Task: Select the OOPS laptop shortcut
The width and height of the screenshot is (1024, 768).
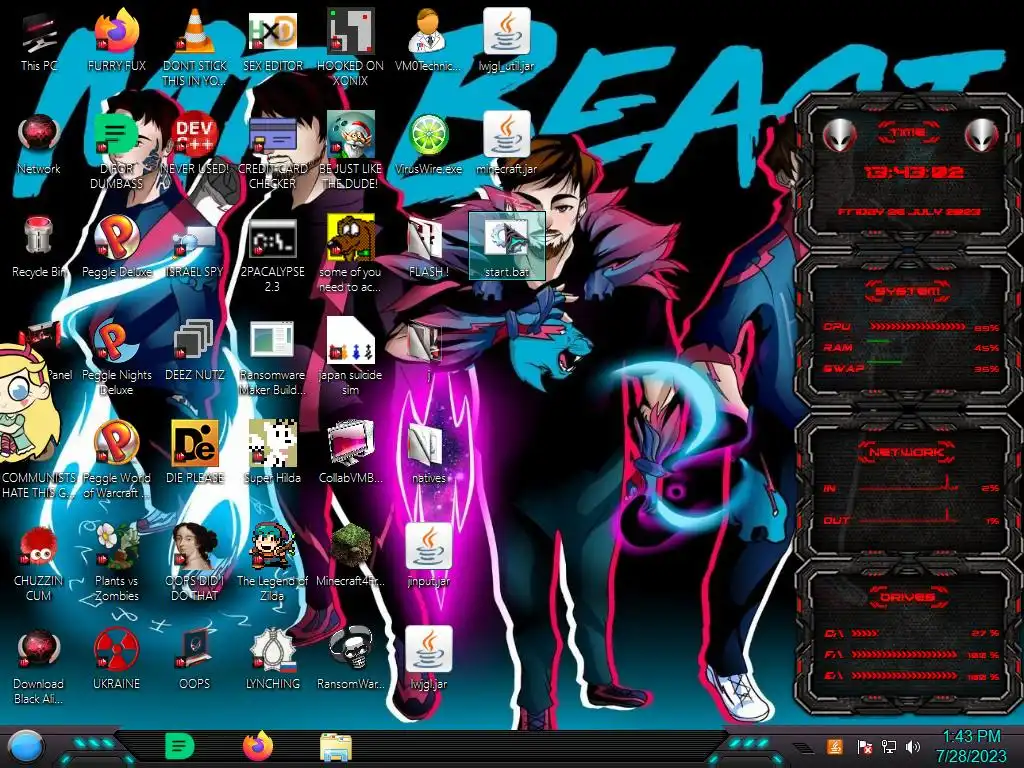Action: [x=195, y=658]
